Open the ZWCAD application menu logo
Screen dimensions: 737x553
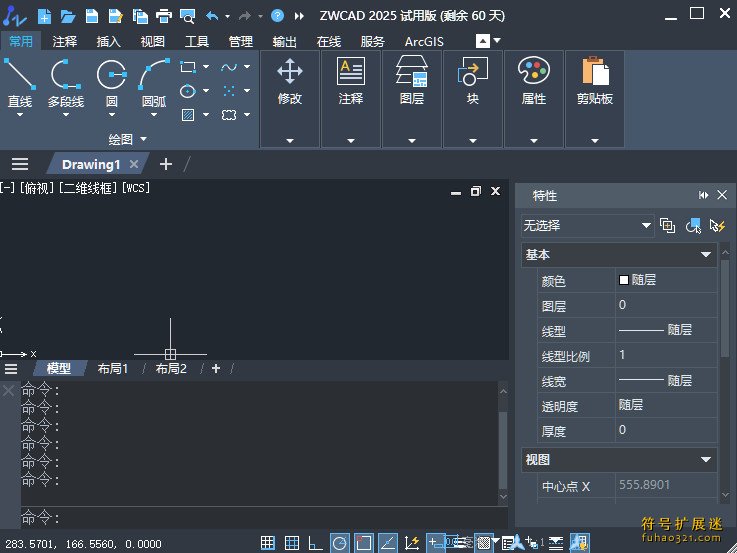click(x=14, y=16)
